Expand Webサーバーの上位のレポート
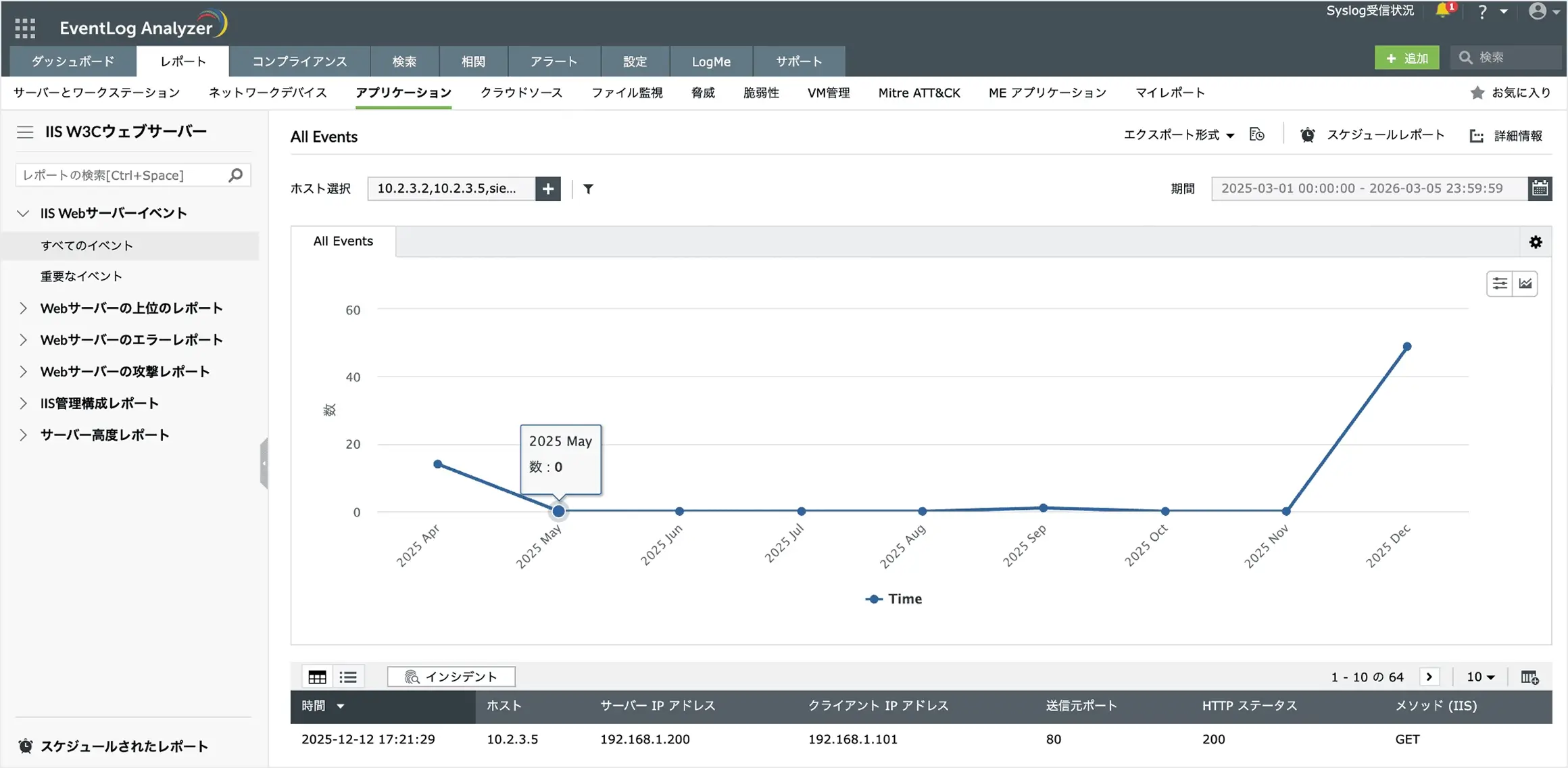This screenshot has width=1568, height=768. coord(23,308)
